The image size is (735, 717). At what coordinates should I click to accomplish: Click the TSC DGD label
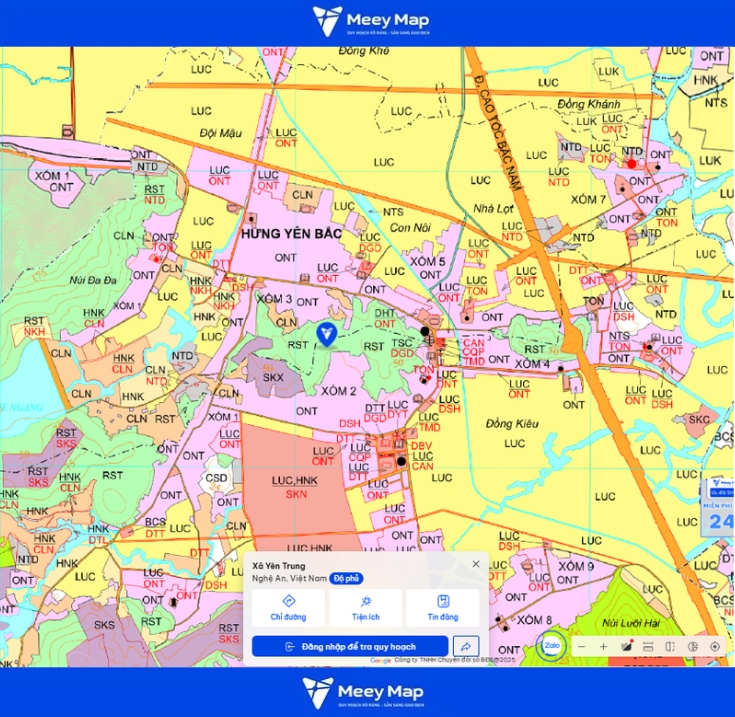(x=402, y=348)
